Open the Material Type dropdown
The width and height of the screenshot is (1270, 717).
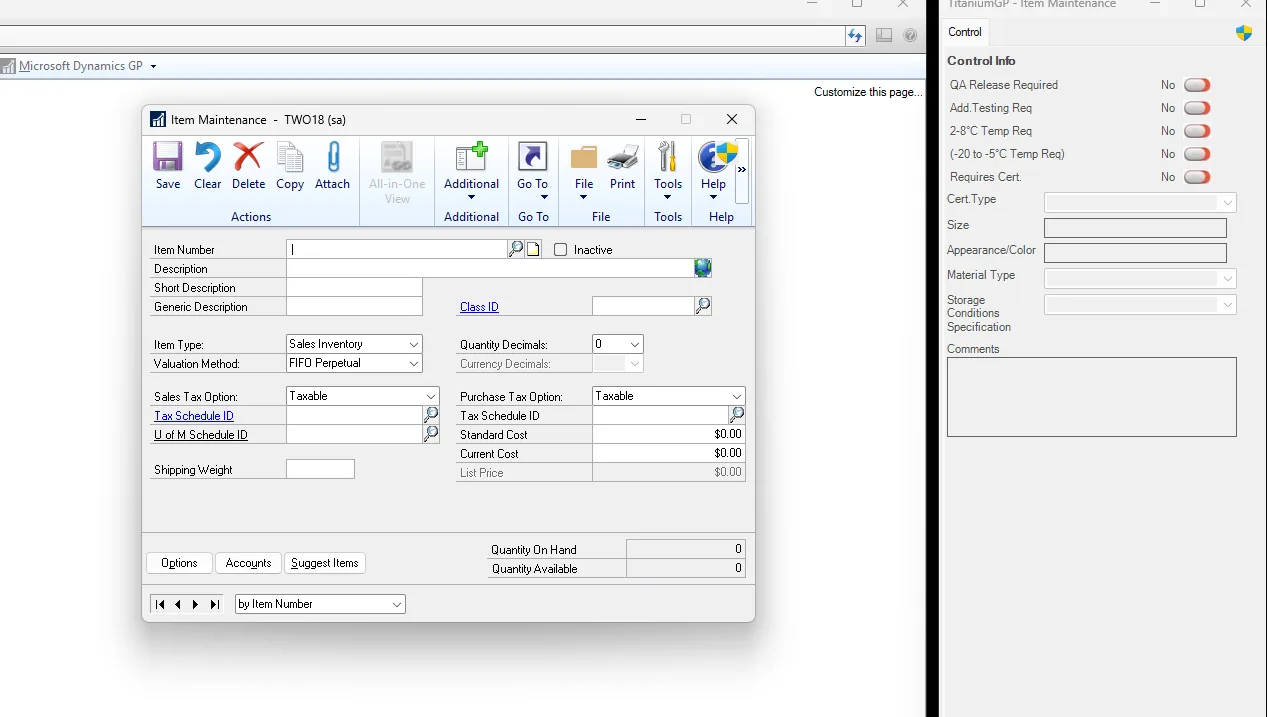click(1228, 278)
